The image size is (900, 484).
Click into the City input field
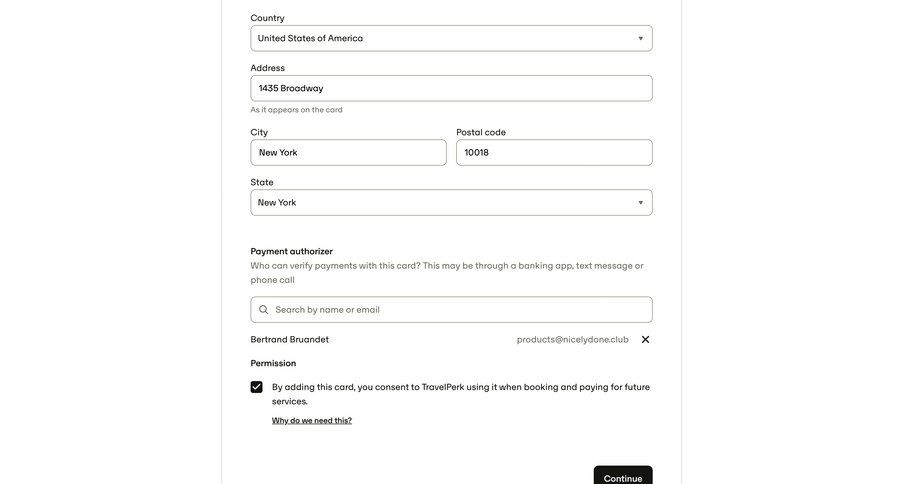tap(348, 153)
